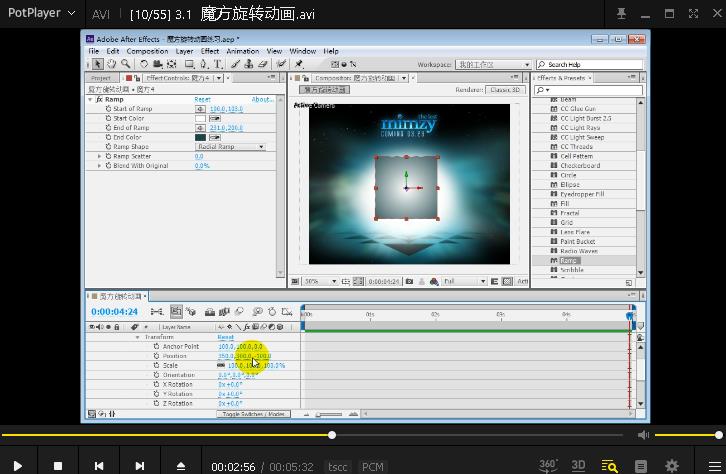Toggle the Start of Ramp stopwatch
The height and width of the screenshot is (474, 726).
pos(108,109)
